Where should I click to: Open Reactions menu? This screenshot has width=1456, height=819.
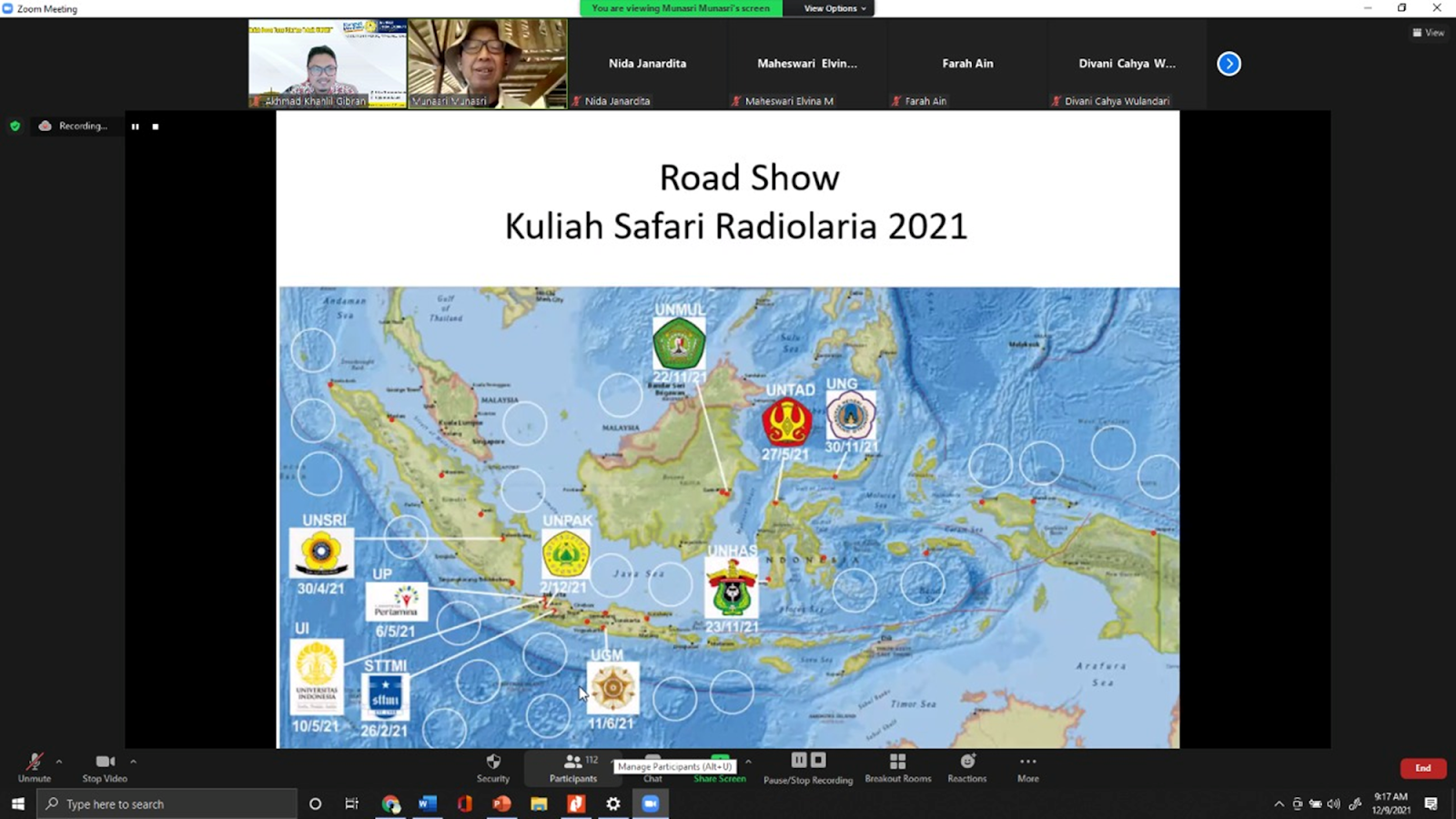967,767
